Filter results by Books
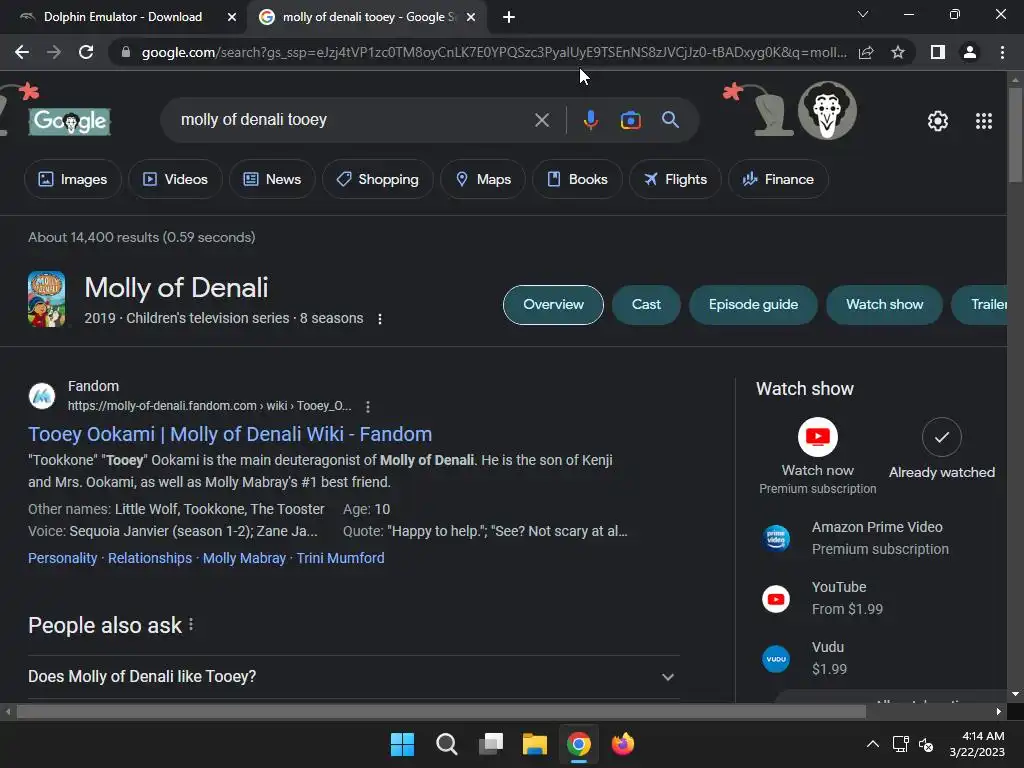The image size is (1024, 768). [x=577, y=179]
